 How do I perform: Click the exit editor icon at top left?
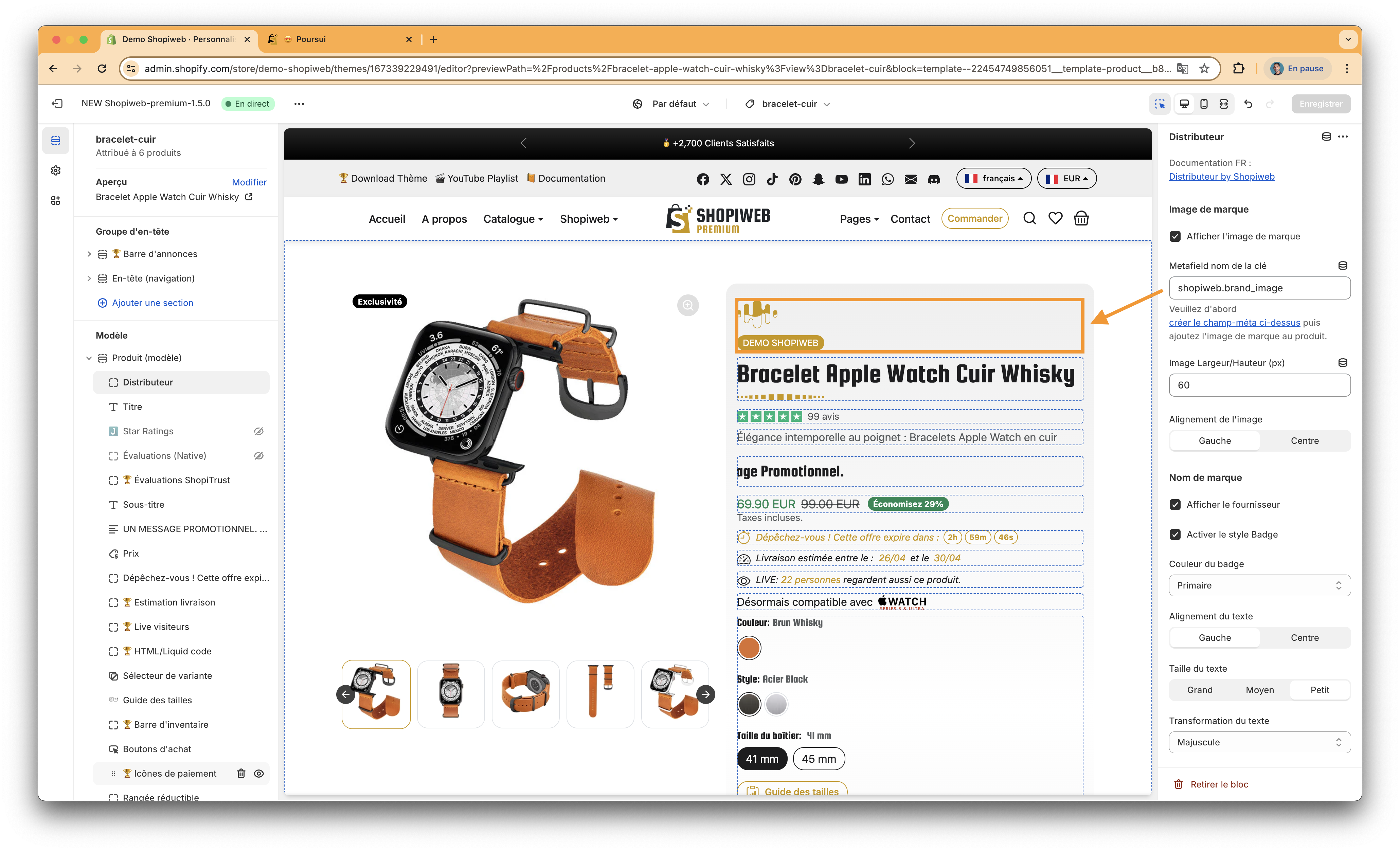(57, 103)
